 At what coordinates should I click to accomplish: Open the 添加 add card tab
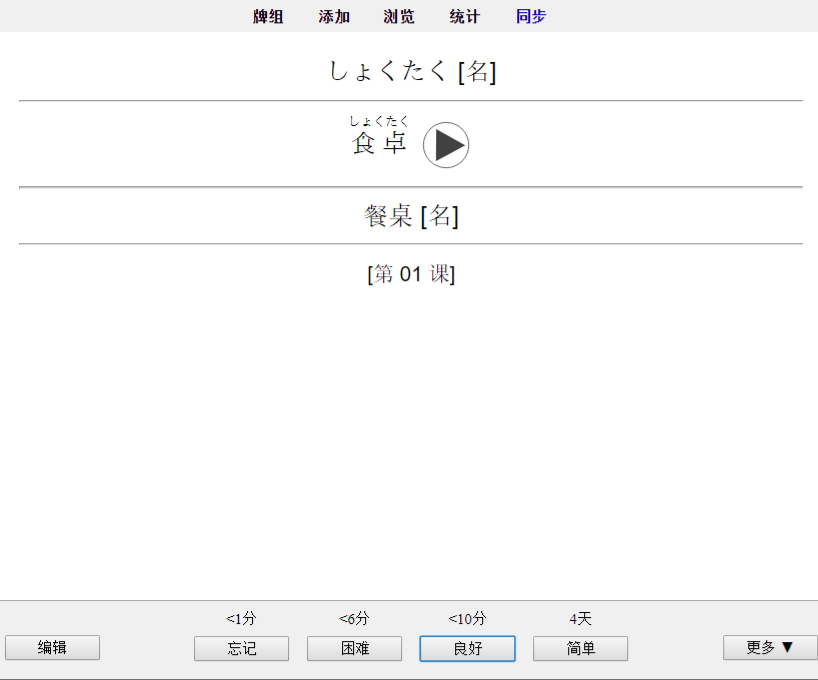(x=334, y=17)
